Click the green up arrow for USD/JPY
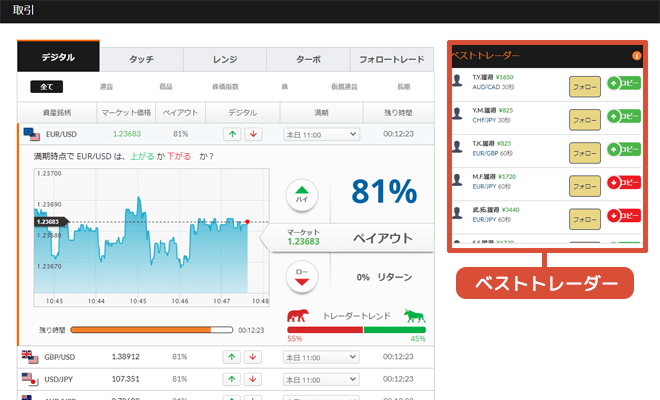660x400 pixels. point(232,379)
